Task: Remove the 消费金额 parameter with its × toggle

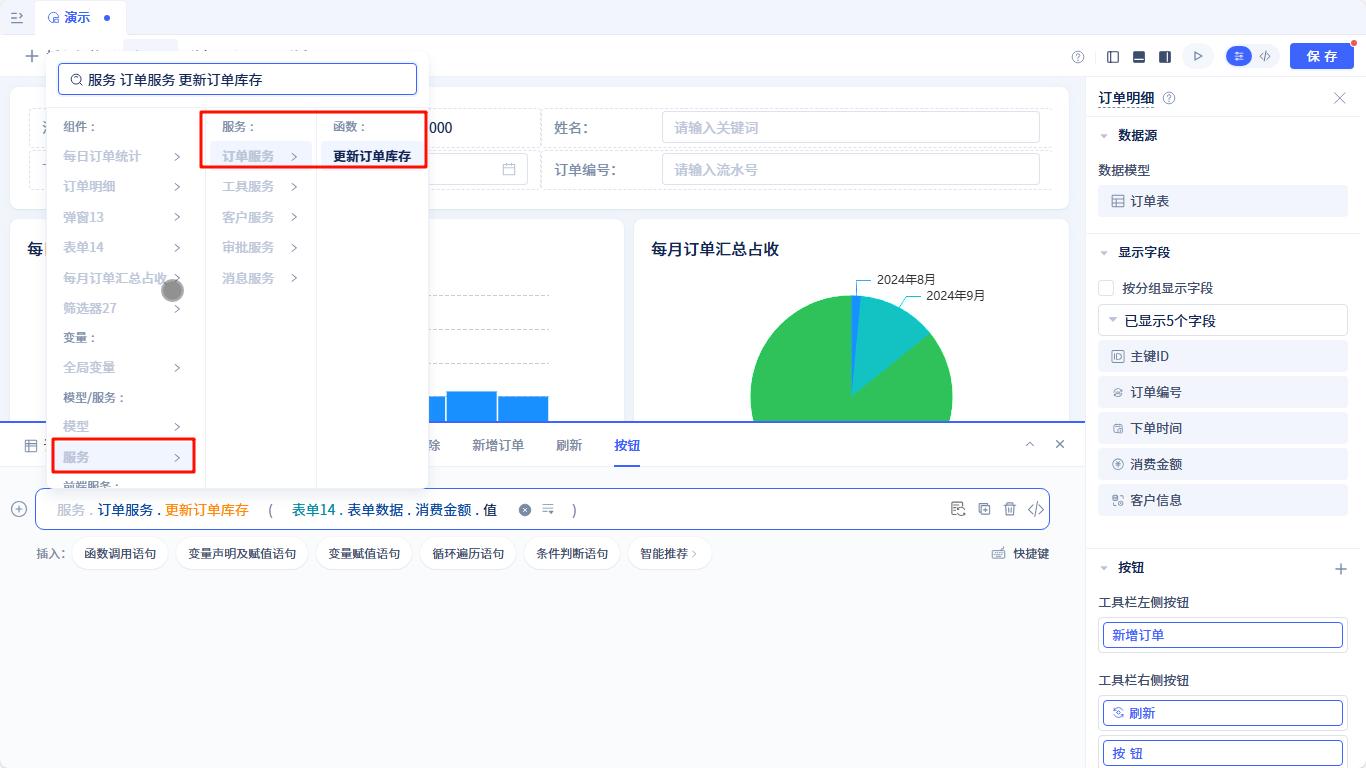Action: coord(525,509)
